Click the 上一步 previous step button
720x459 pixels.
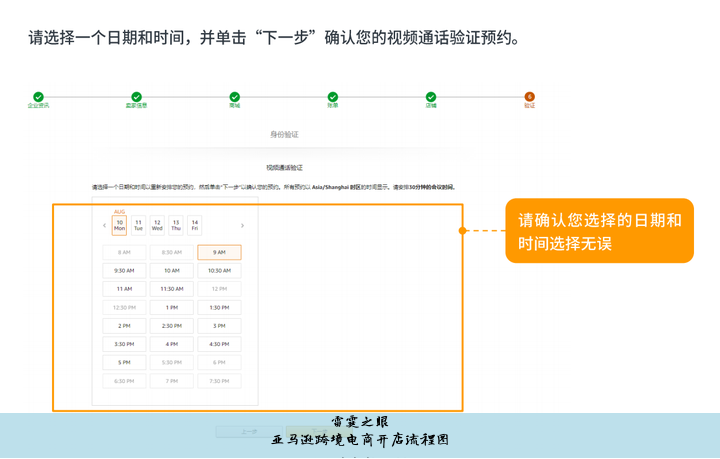click(x=250, y=432)
